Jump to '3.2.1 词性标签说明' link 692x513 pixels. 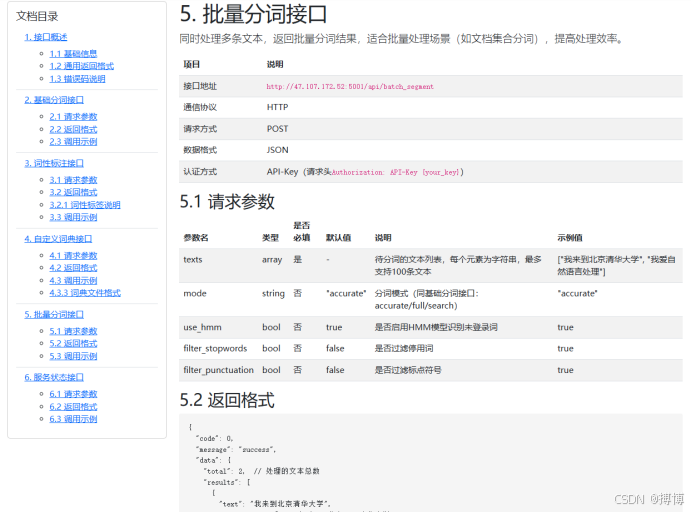click(x=85, y=205)
